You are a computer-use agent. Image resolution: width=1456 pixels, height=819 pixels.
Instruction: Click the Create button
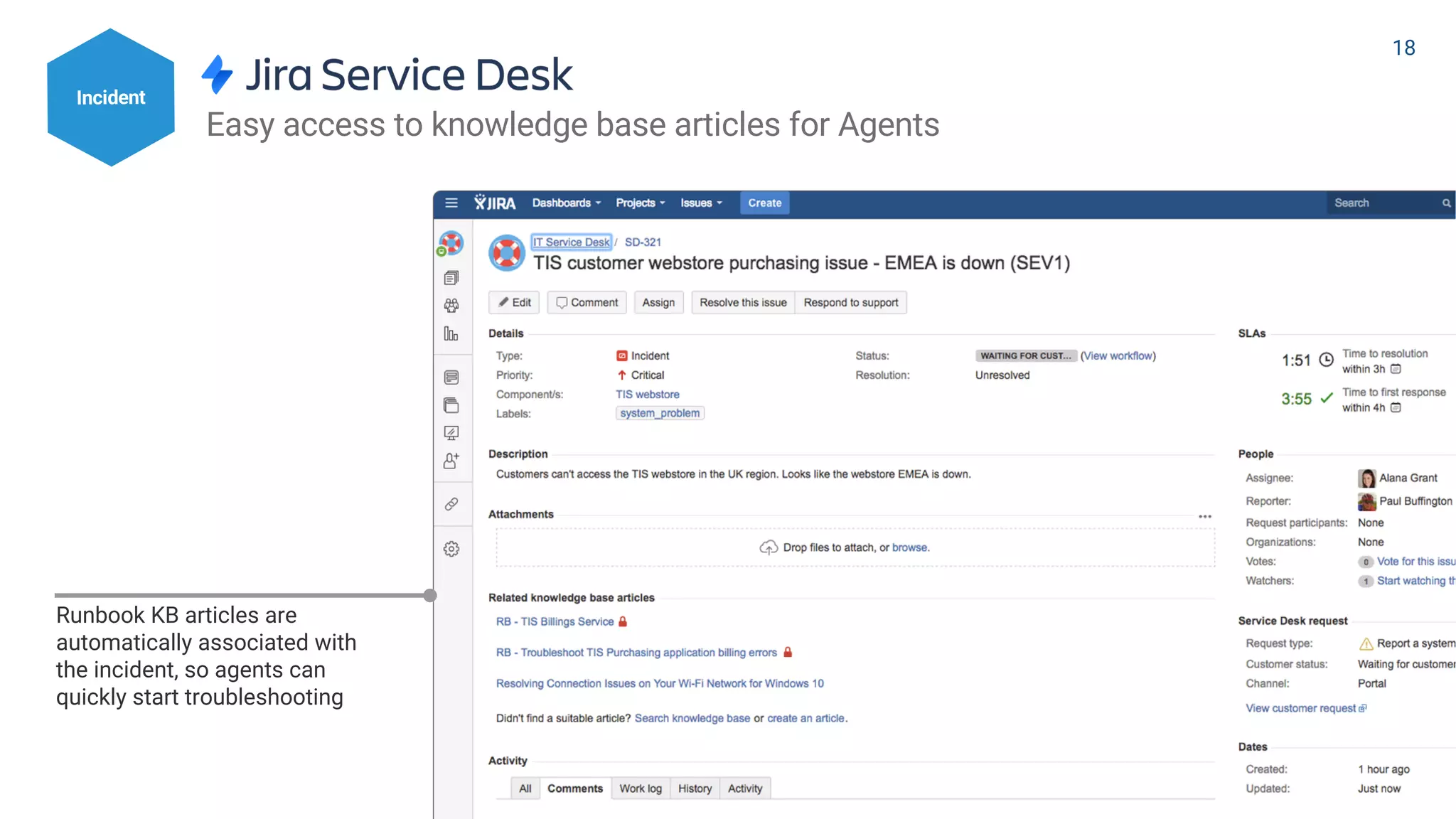765,203
